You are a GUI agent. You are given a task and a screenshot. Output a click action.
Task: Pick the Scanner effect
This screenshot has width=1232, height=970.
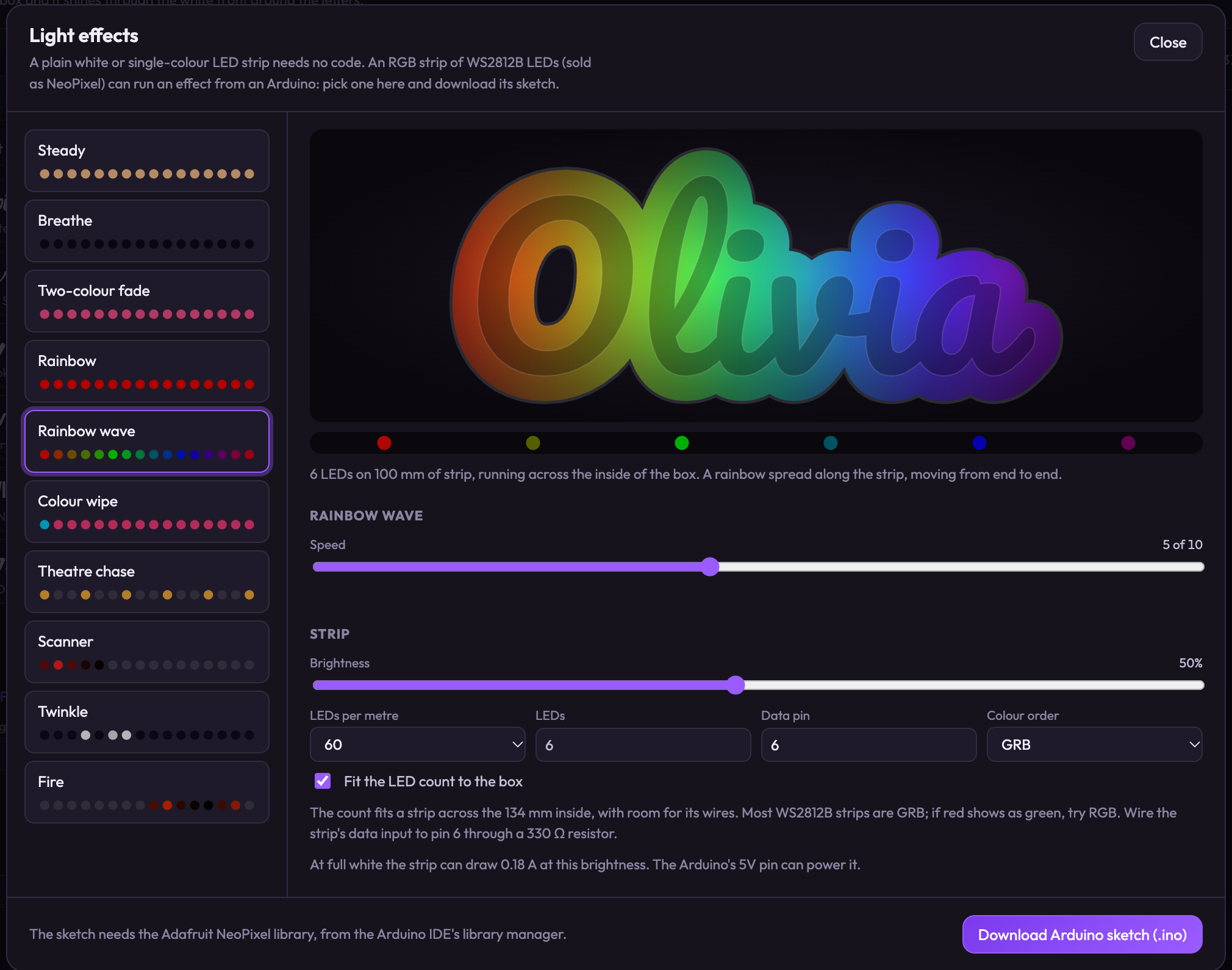pyautogui.click(x=147, y=652)
